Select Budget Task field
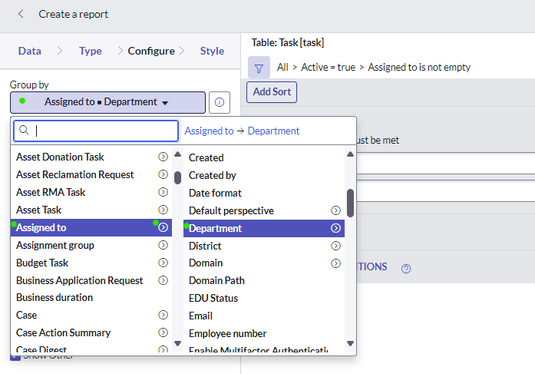This screenshot has width=535, height=374. [42, 263]
